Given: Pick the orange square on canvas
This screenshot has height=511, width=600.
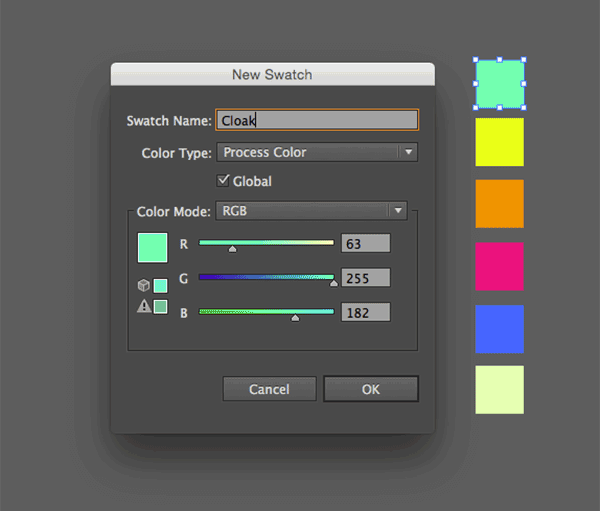Looking at the screenshot, I should tap(499, 204).
